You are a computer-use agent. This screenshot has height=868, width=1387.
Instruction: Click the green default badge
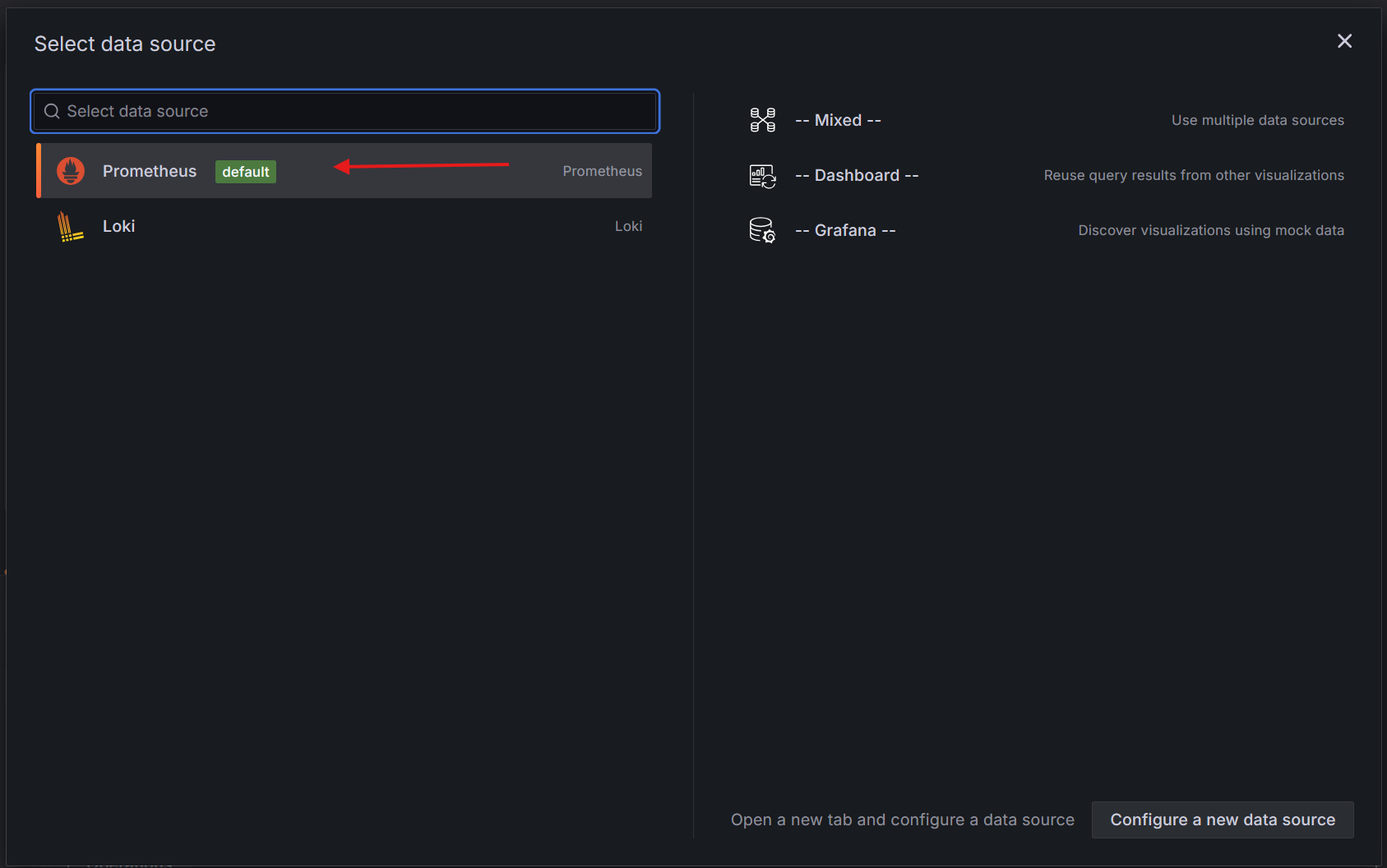245,172
